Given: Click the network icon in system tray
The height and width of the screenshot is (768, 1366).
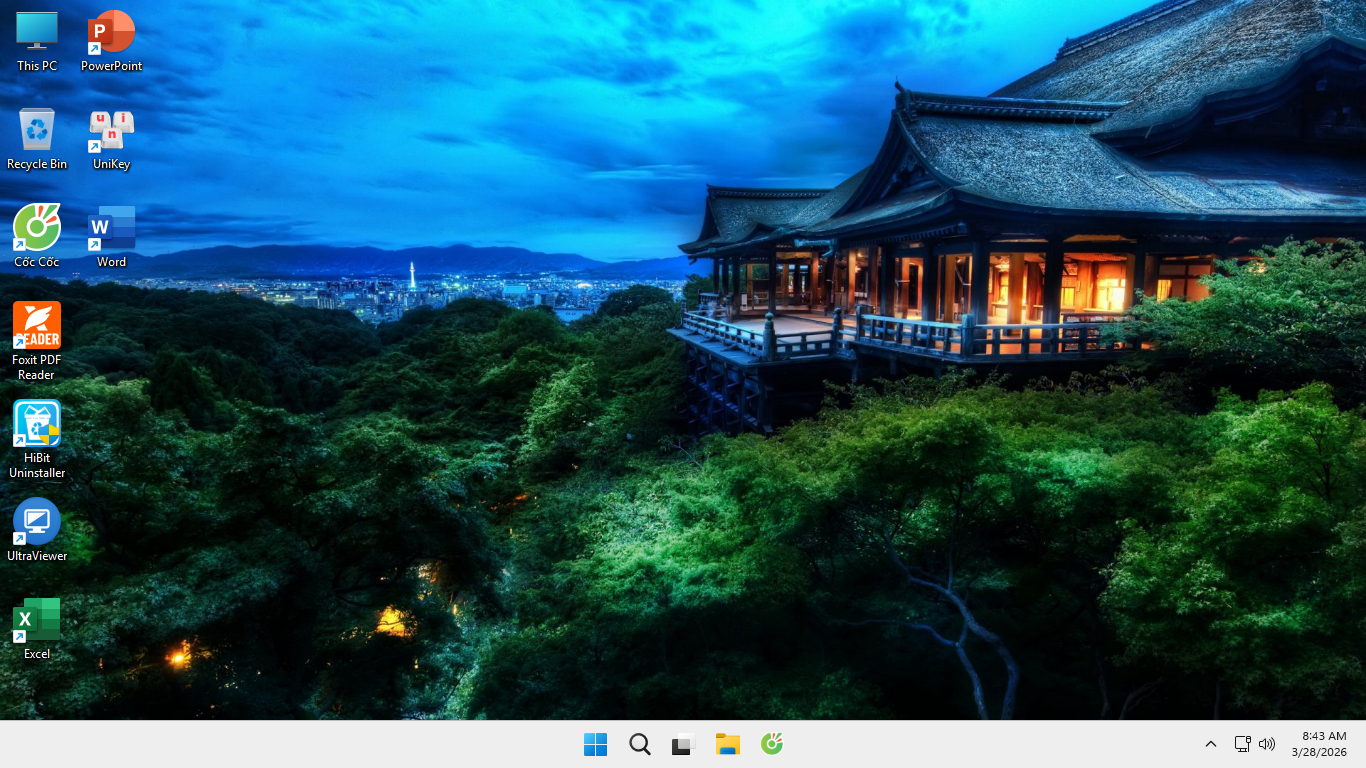Looking at the screenshot, I should pyautogui.click(x=1242, y=744).
